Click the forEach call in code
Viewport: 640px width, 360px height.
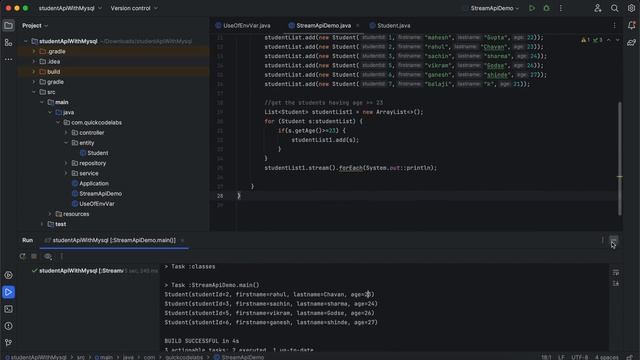click(350, 168)
